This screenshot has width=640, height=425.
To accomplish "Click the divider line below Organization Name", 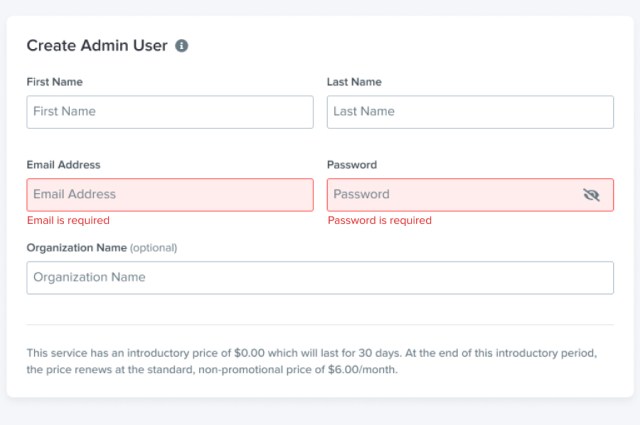I will click(320, 324).
